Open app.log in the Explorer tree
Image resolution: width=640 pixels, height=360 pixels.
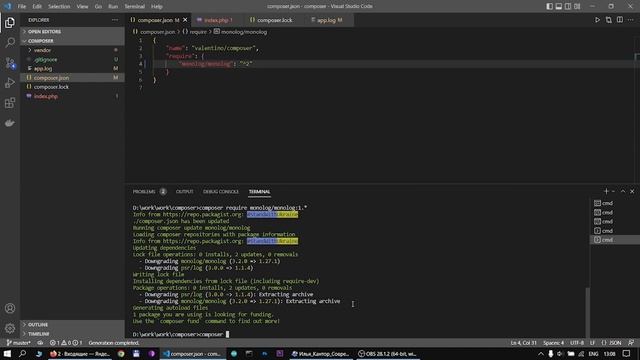tap(72, 69)
